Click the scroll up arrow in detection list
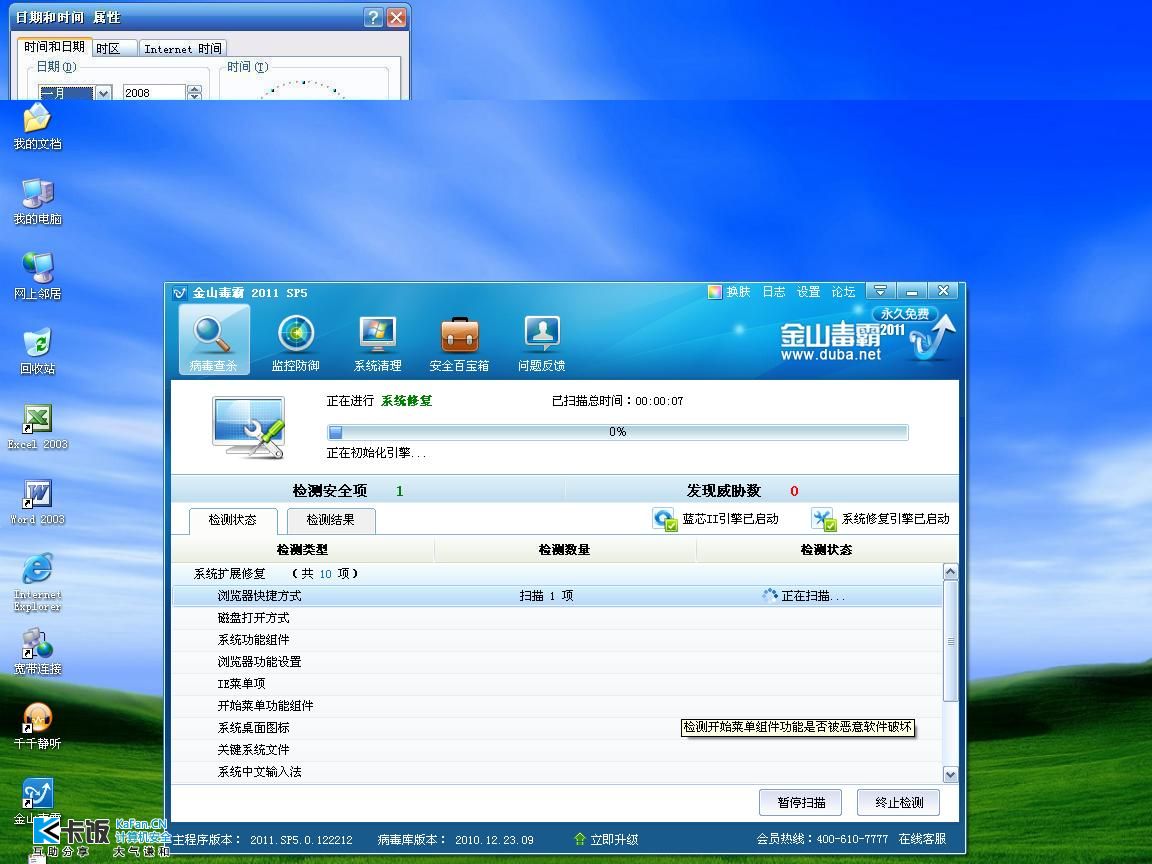 coord(950,572)
